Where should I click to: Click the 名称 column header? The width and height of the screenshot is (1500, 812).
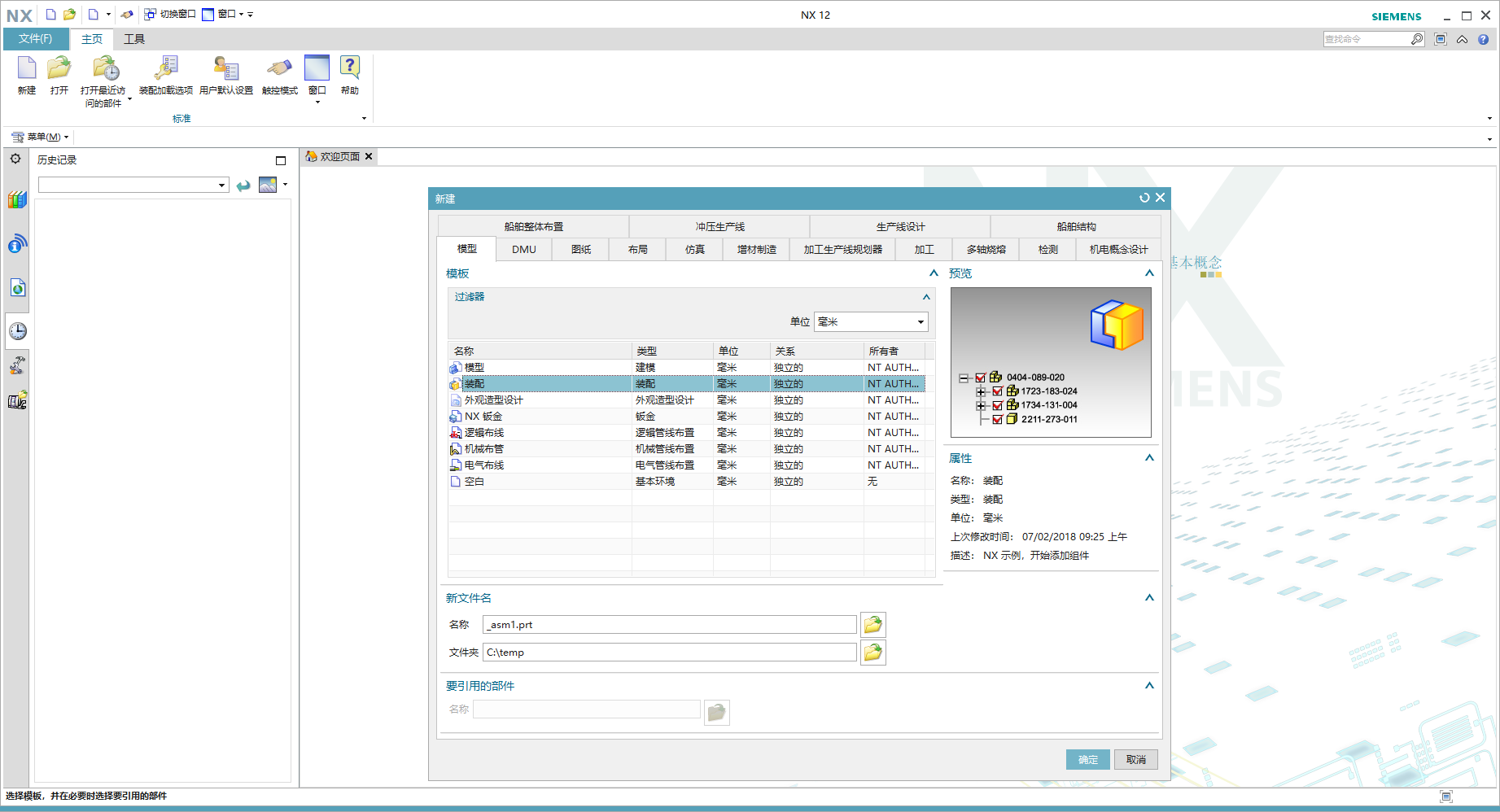click(x=540, y=351)
